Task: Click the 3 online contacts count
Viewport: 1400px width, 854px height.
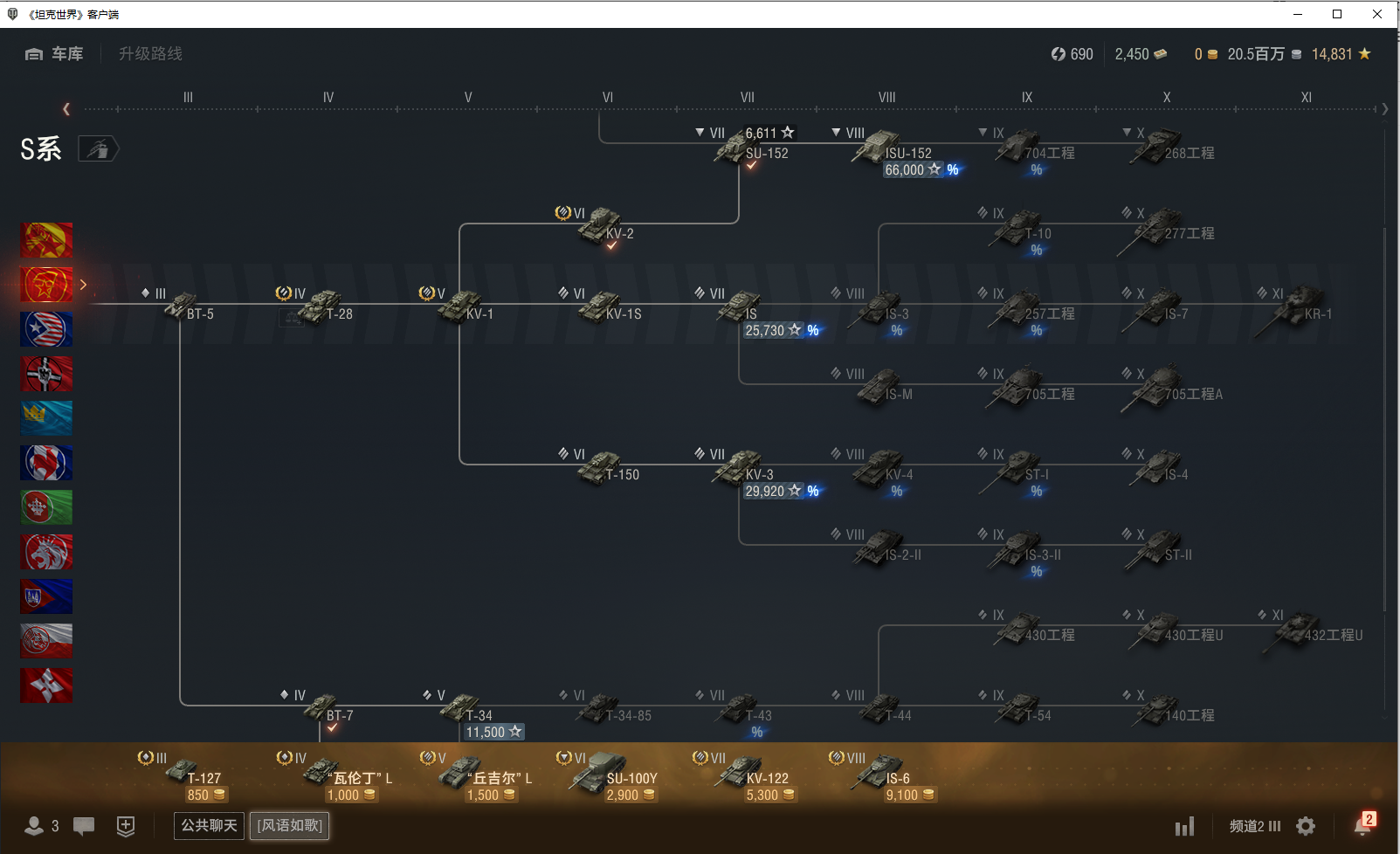Action: pyautogui.click(x=55, y=826)
